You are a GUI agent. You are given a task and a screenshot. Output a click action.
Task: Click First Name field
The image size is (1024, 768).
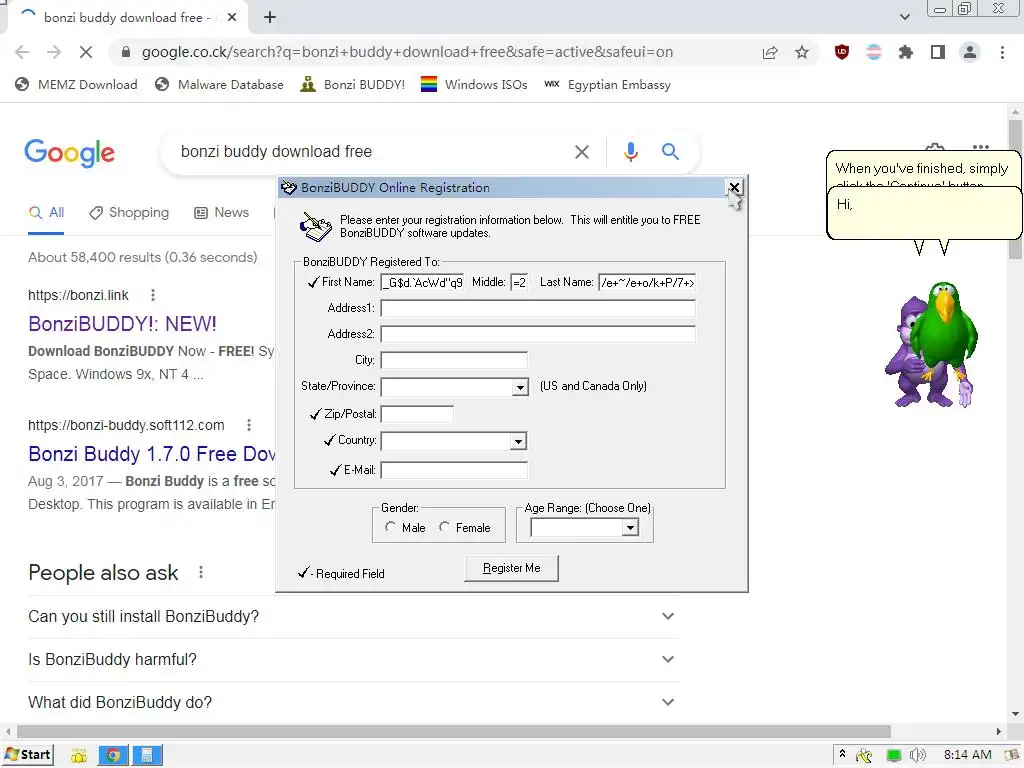(423, 283)
